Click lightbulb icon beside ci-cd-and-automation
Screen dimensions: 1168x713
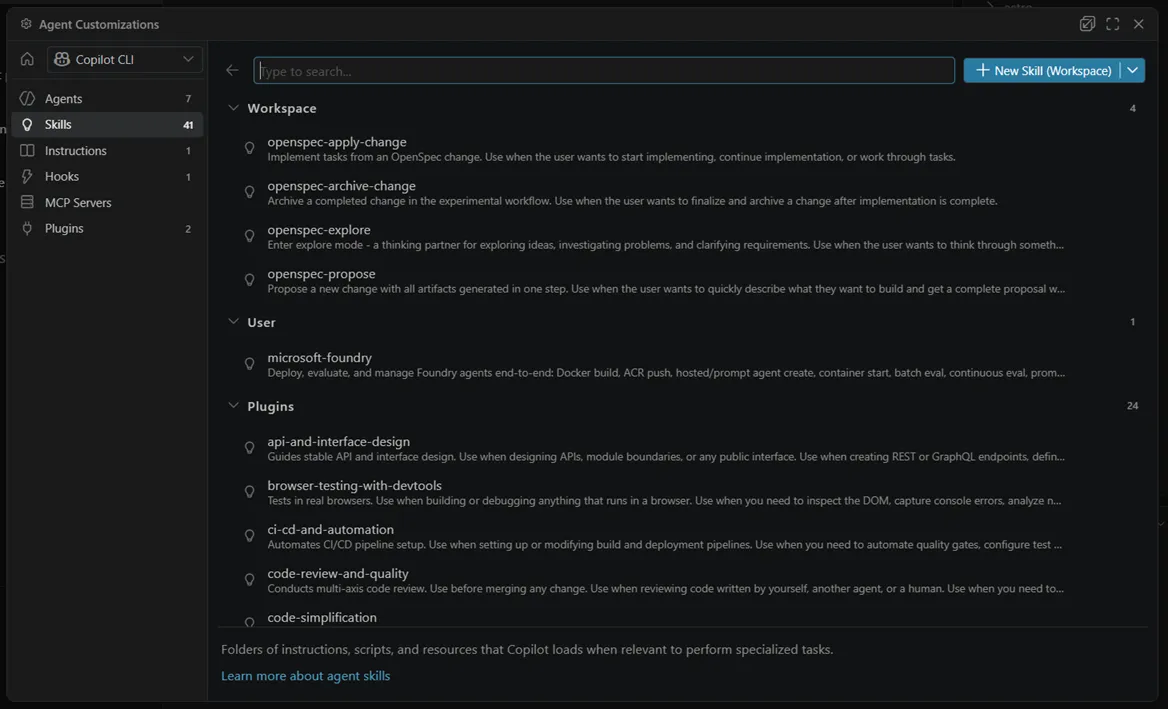[250, 536]
